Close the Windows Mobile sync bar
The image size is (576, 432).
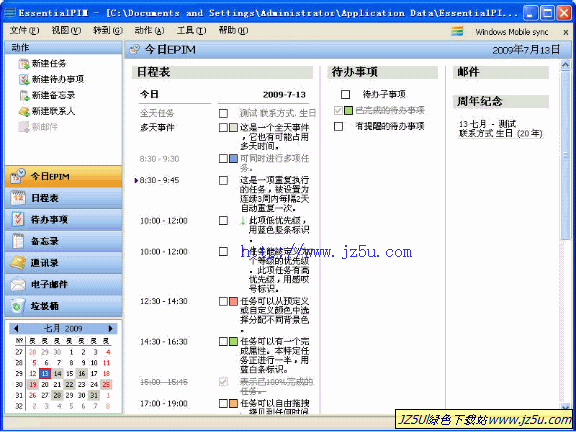[566, 32]
